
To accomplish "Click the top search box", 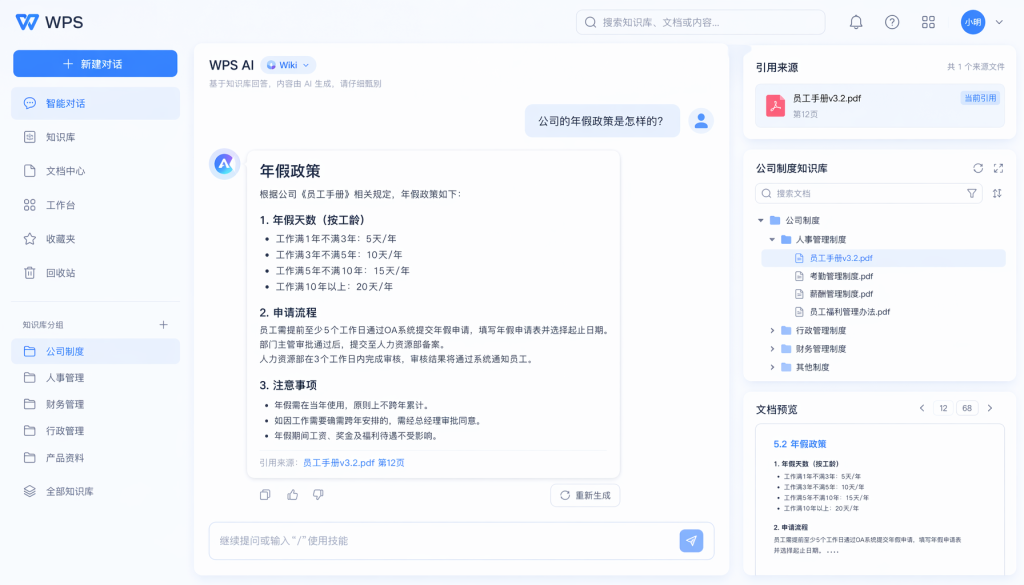I will pos(700,22).
